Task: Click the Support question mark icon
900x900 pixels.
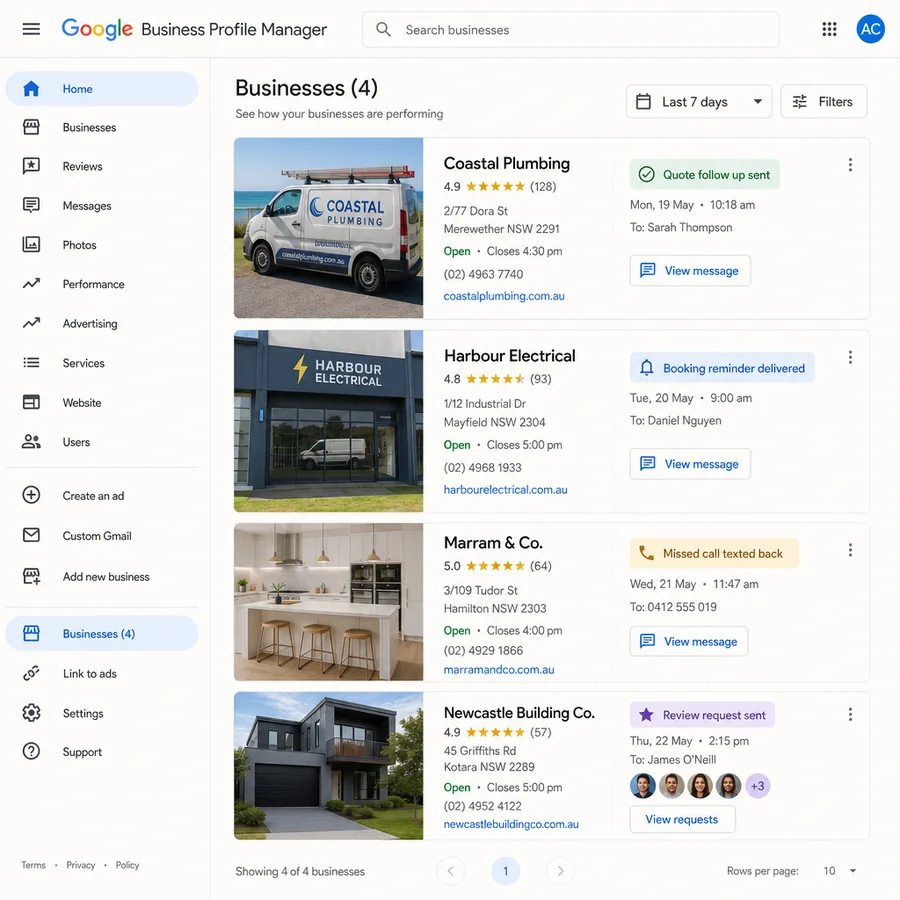Action: point(31,751)
